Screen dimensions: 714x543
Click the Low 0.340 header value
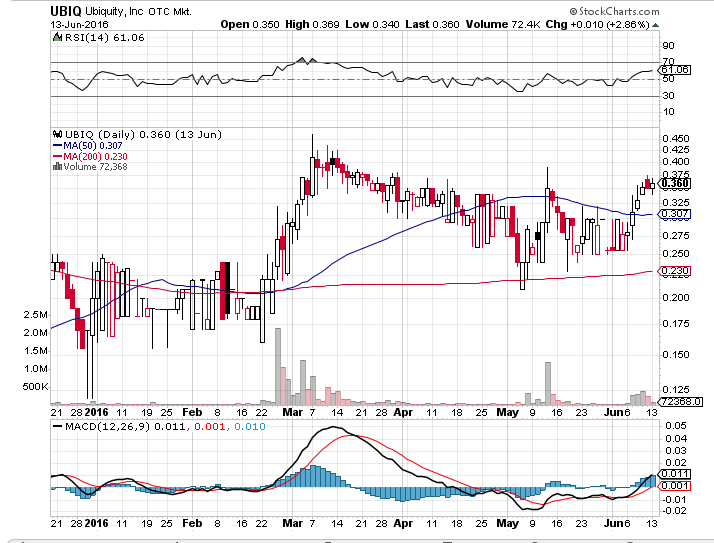[x=372, y=25]
